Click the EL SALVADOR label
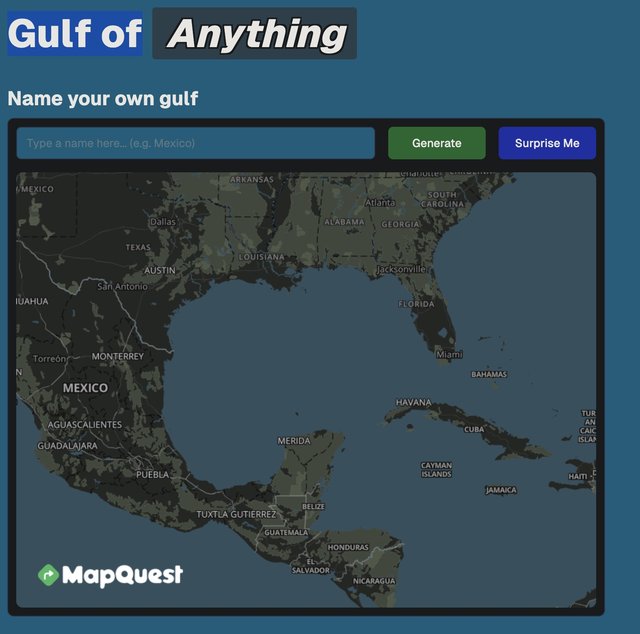The width and height of the screenshot is (640, 634). [x=311, y=566]
